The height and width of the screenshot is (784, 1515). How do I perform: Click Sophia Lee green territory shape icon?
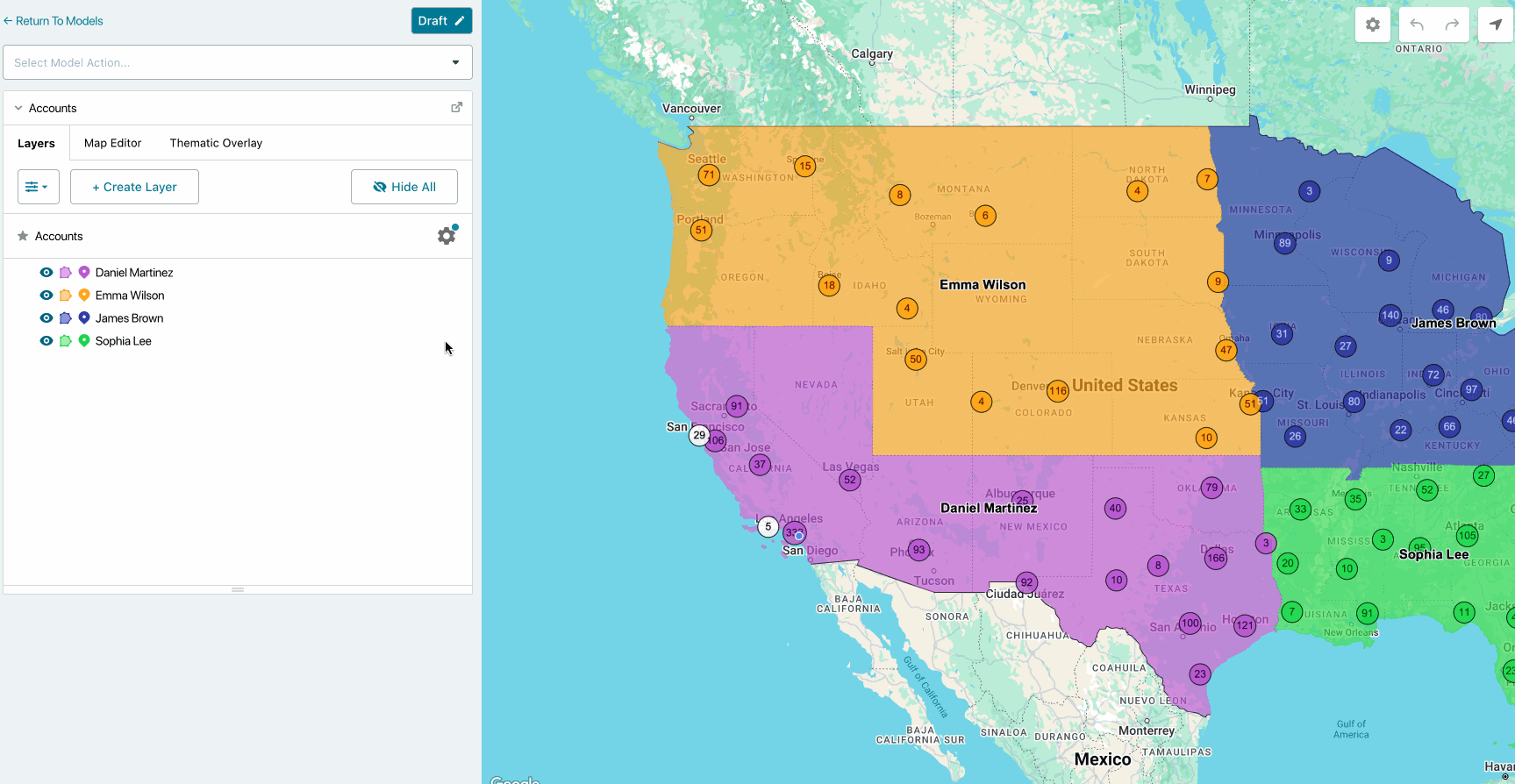[x=65, y=341]
